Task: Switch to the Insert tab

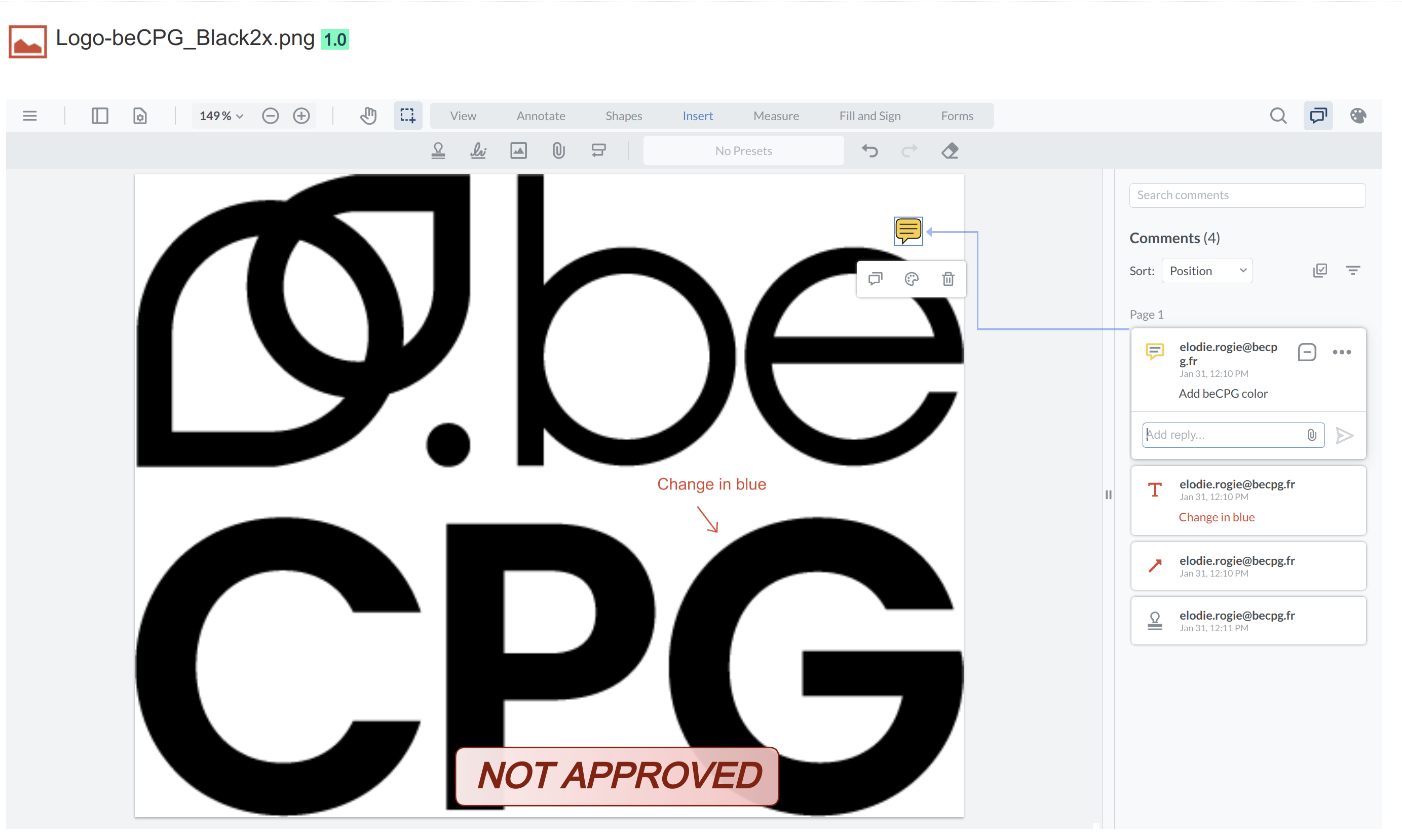Action: click(697, 116)
